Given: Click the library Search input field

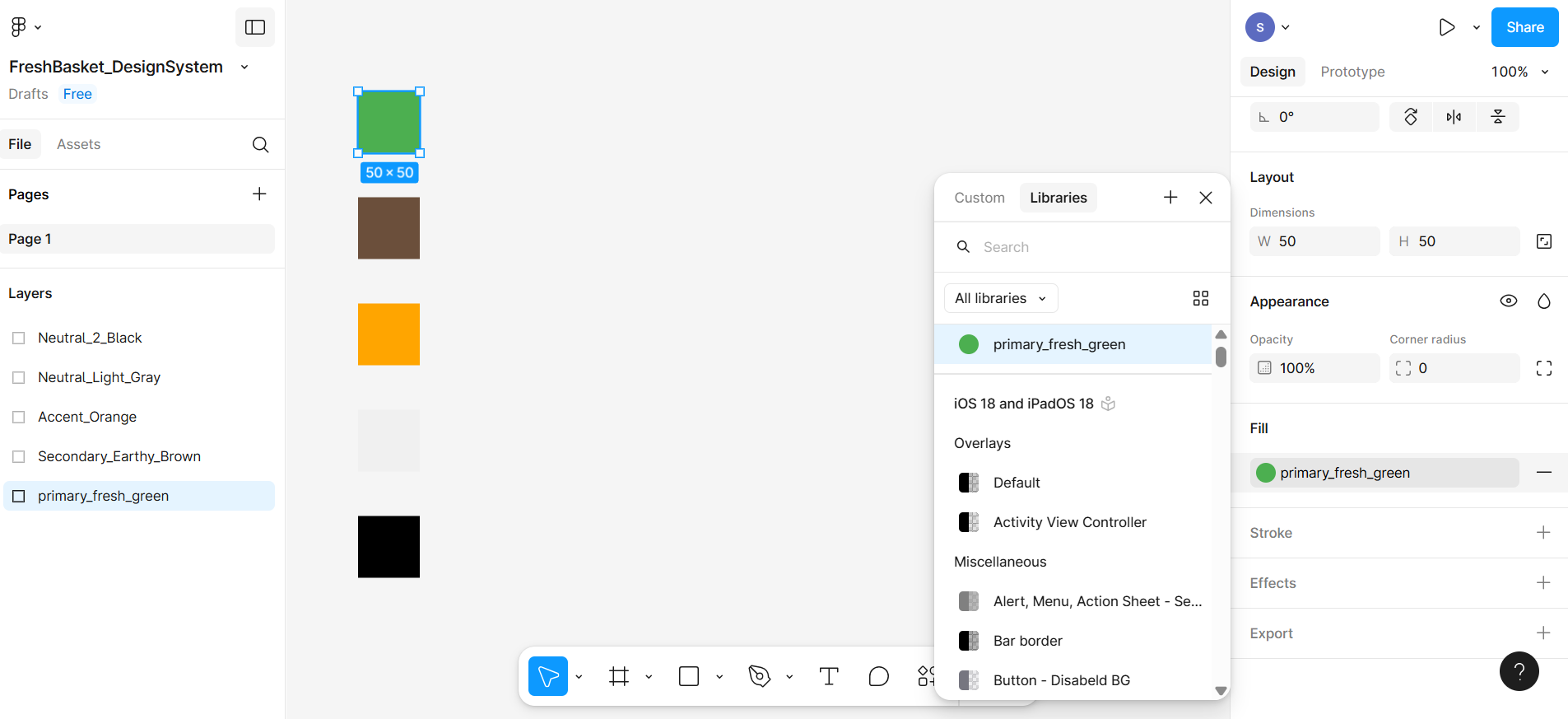Looking at the screenshot, I should tap(1086, 247).
